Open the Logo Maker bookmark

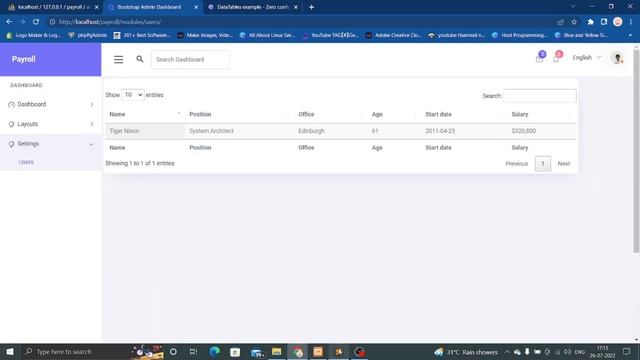33,36
